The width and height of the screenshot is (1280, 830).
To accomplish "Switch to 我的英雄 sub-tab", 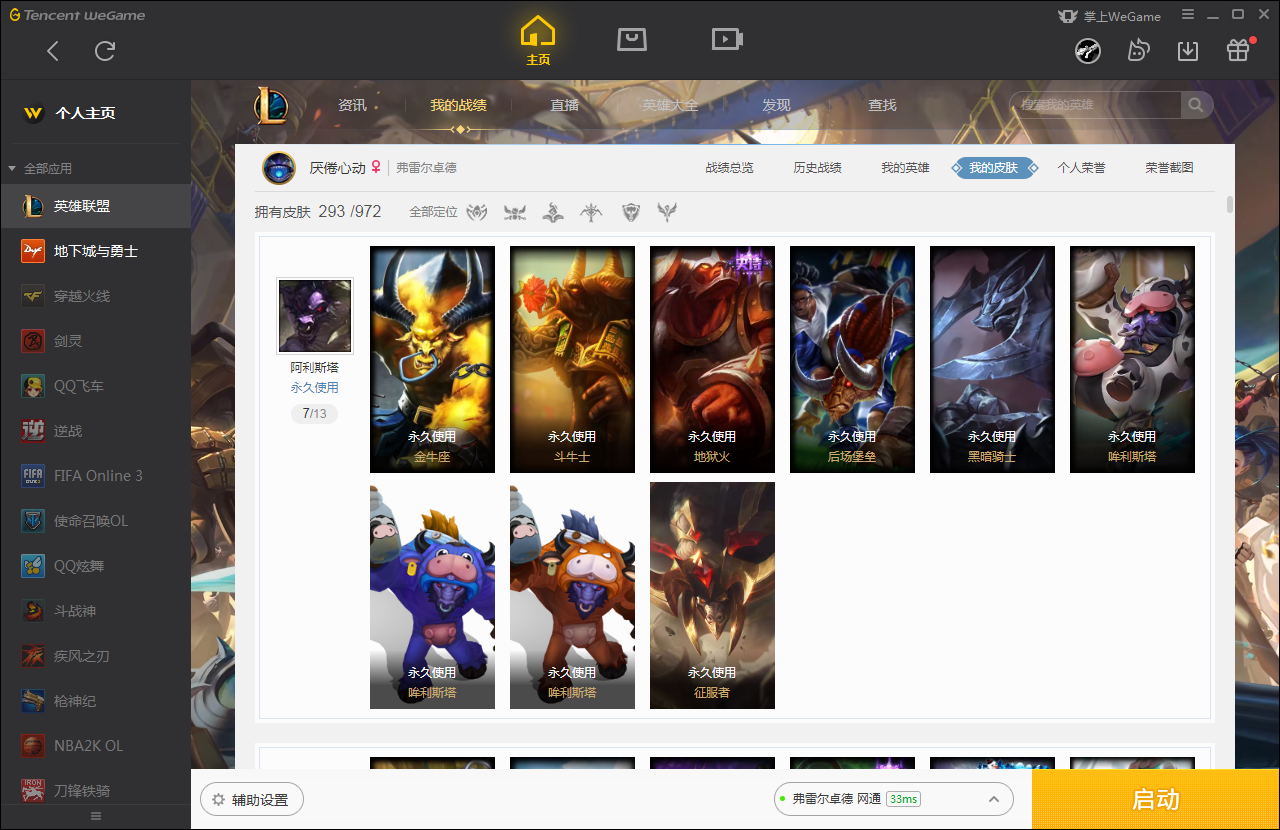I will [x=905, y=168].
